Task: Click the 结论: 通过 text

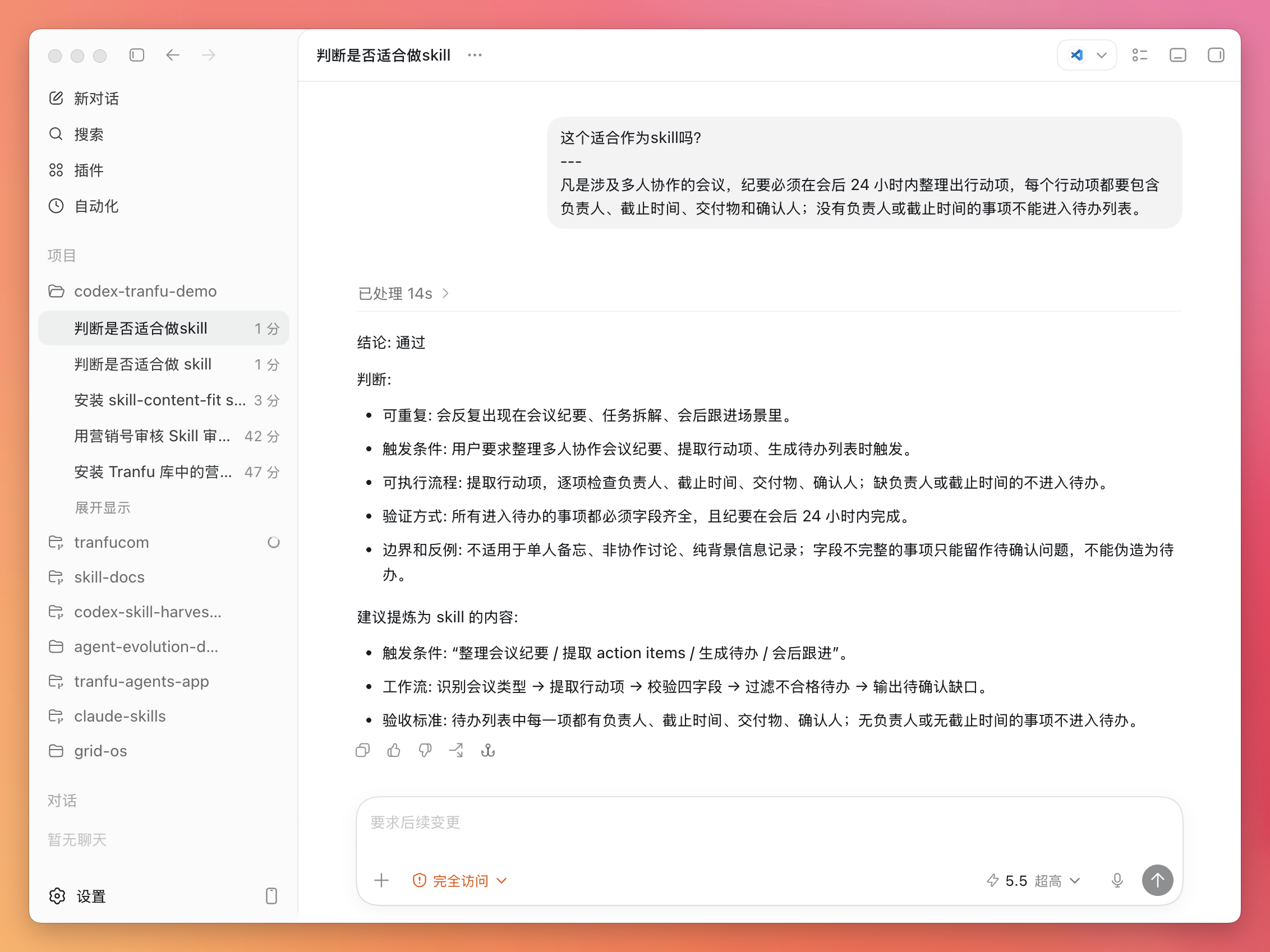Action: point(391,343)
